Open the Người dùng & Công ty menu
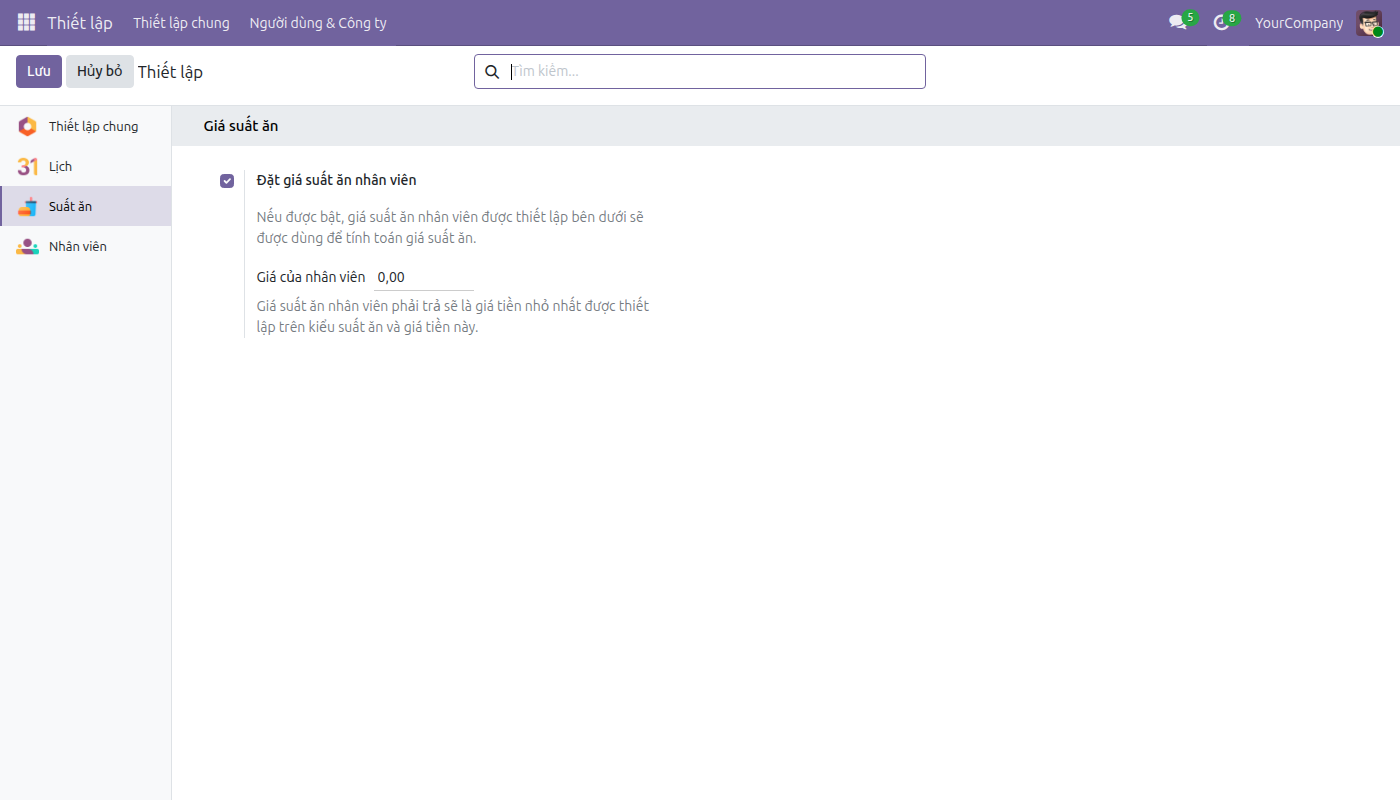The image size is (1400, 800). click(x=318, y=23)
